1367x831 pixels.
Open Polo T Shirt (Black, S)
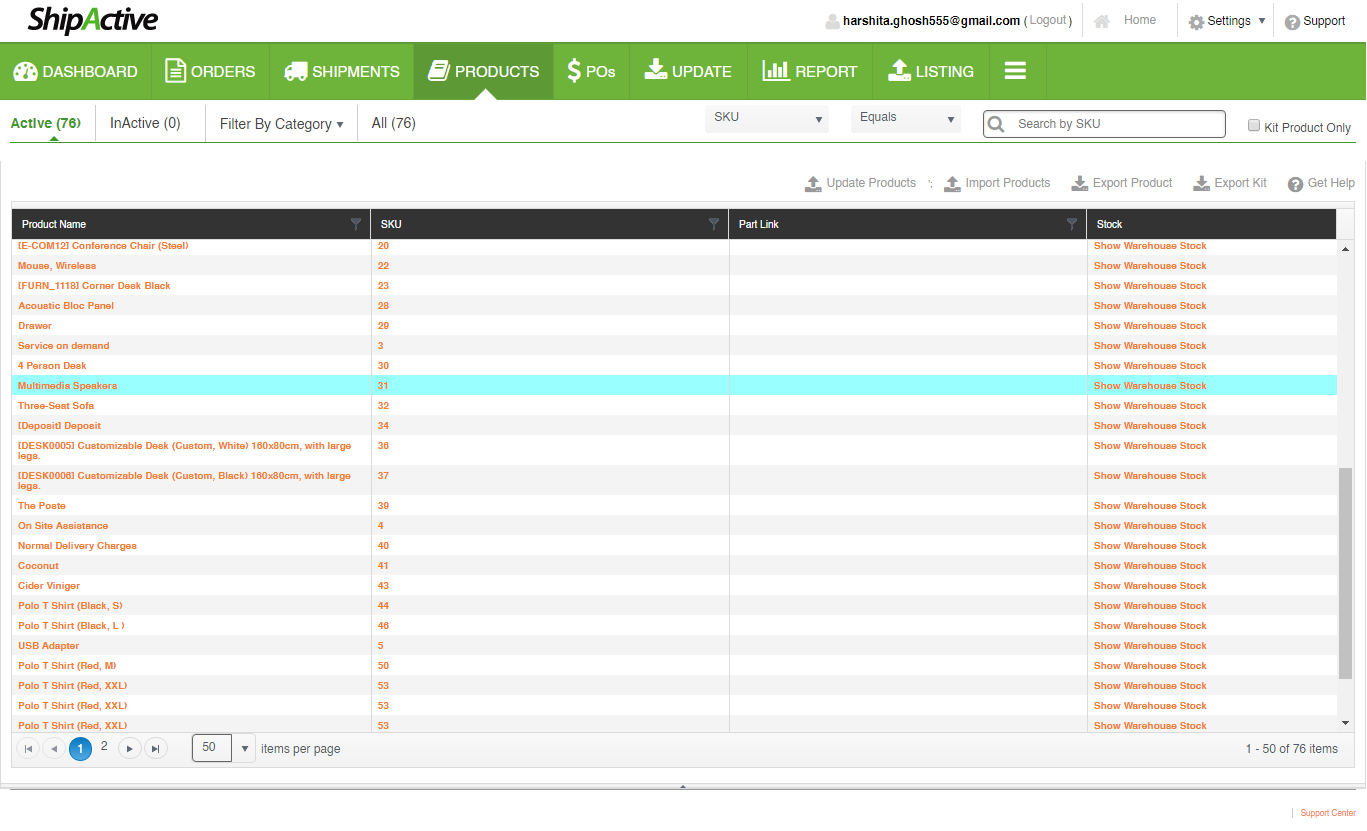click(70, 606)
